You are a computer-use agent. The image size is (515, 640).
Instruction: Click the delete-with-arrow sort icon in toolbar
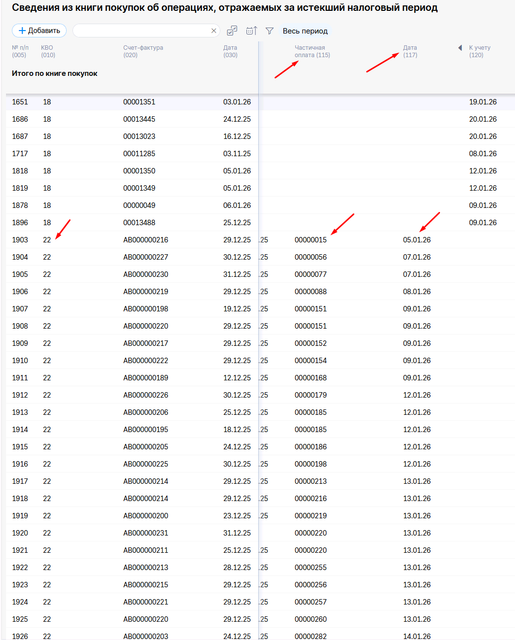(x=251, y=31)
